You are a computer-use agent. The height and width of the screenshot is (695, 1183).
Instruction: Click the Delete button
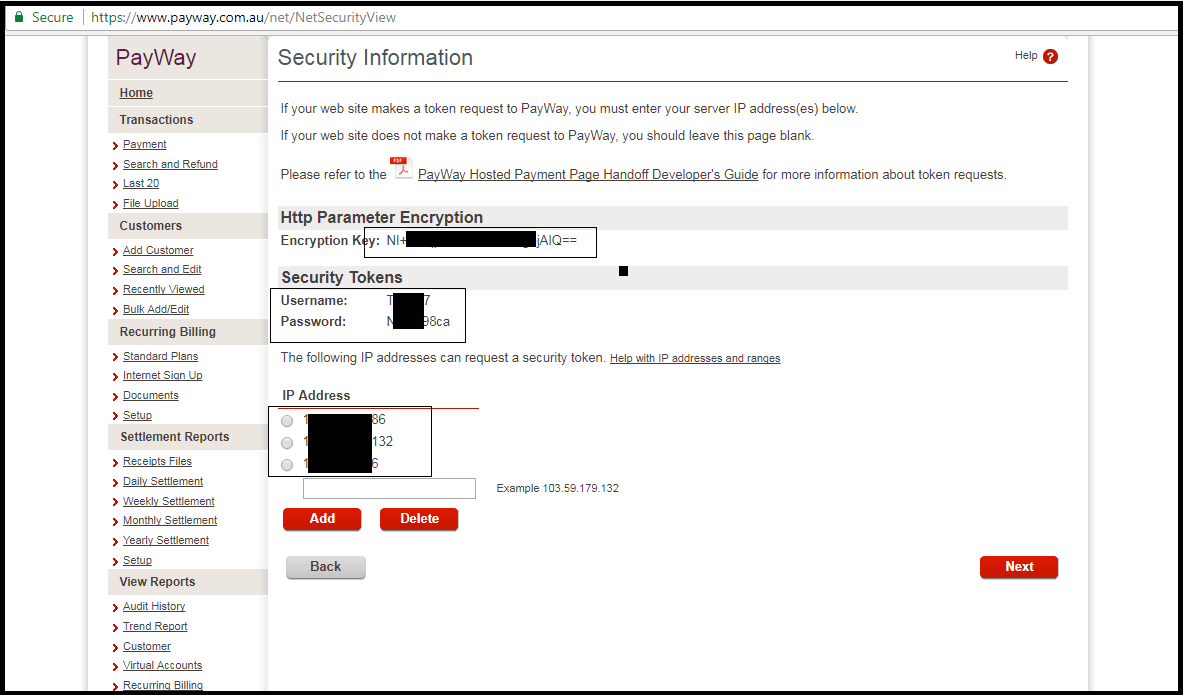pyautogui.click(x=418, y=519)
